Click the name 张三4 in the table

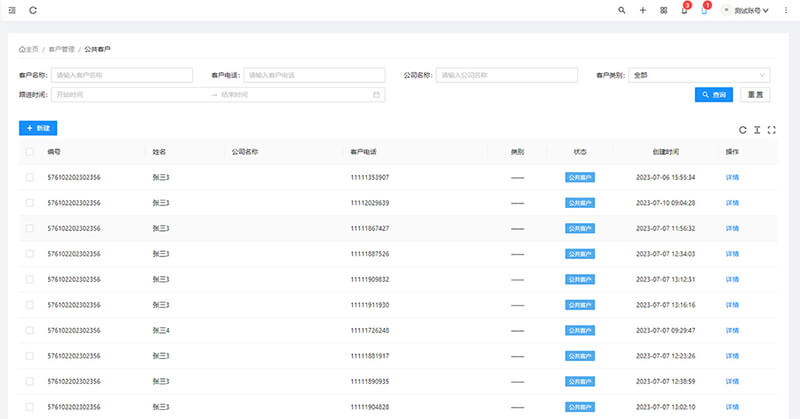(161, 330)
